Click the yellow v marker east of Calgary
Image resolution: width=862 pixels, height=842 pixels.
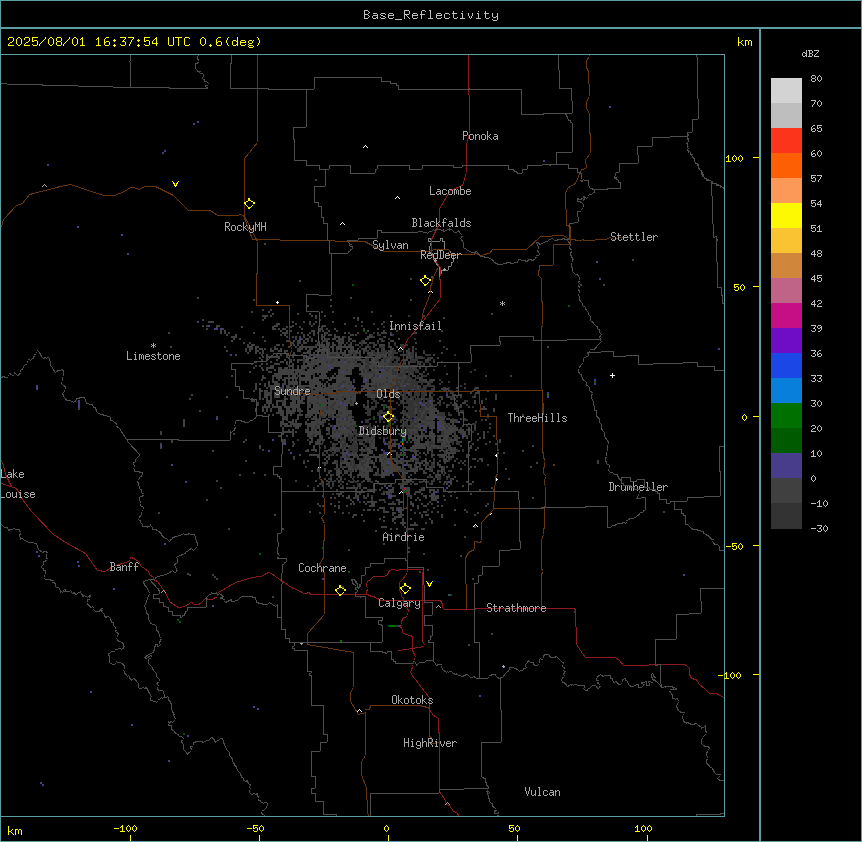(429, 584)
